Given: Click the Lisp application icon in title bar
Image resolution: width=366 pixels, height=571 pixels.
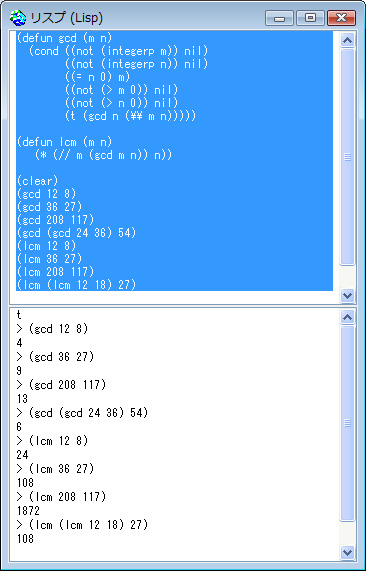Looking at the screenshot, I should [18, 18].
